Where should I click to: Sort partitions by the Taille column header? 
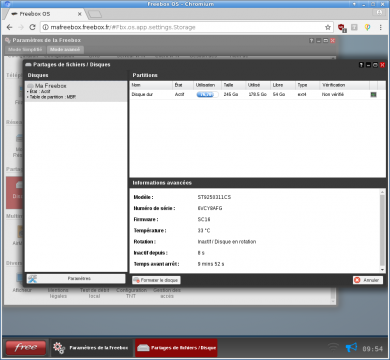point(233,85)
